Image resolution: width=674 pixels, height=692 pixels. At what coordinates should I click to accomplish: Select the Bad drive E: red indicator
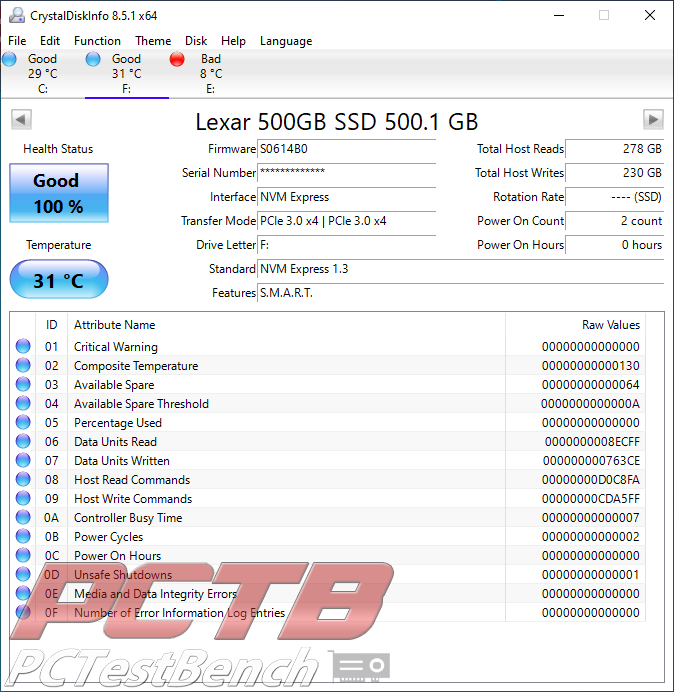pos(177,59)
